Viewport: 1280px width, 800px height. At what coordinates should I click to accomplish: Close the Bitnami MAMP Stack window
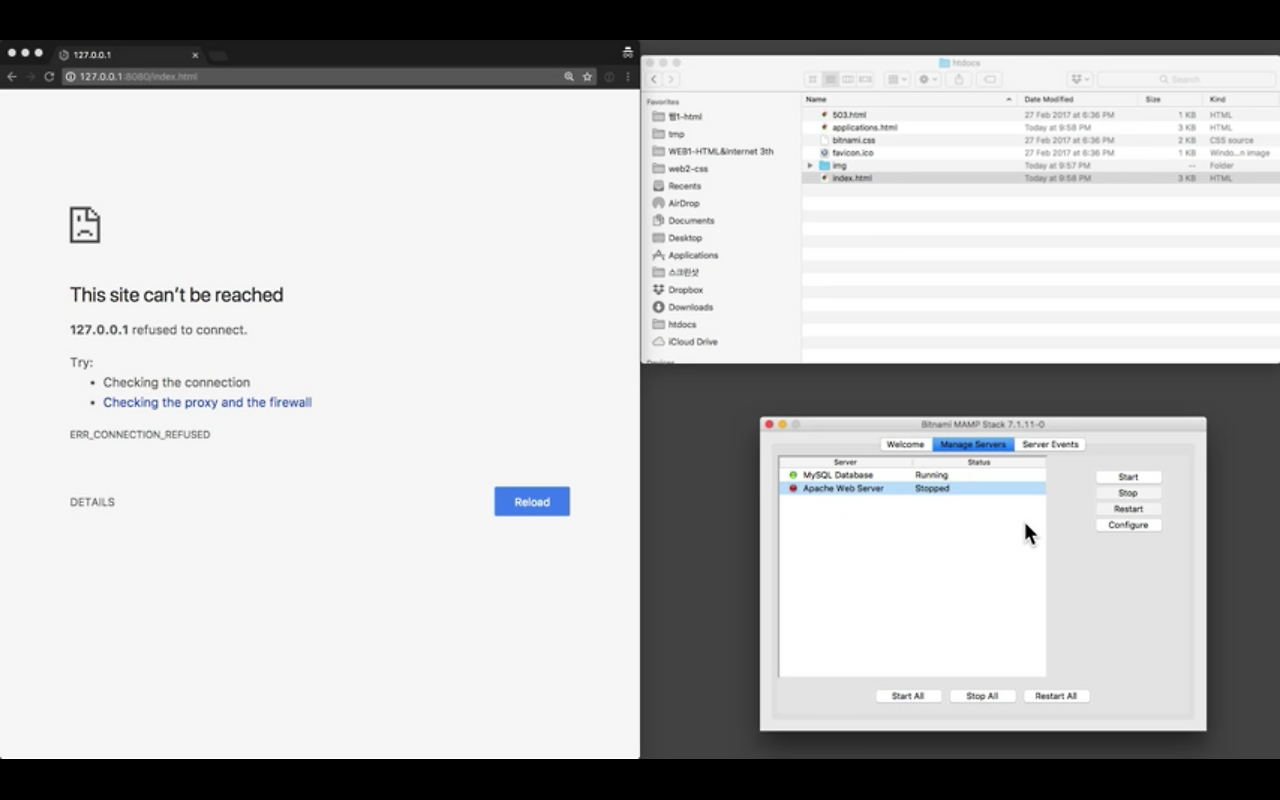coord(769,424)
